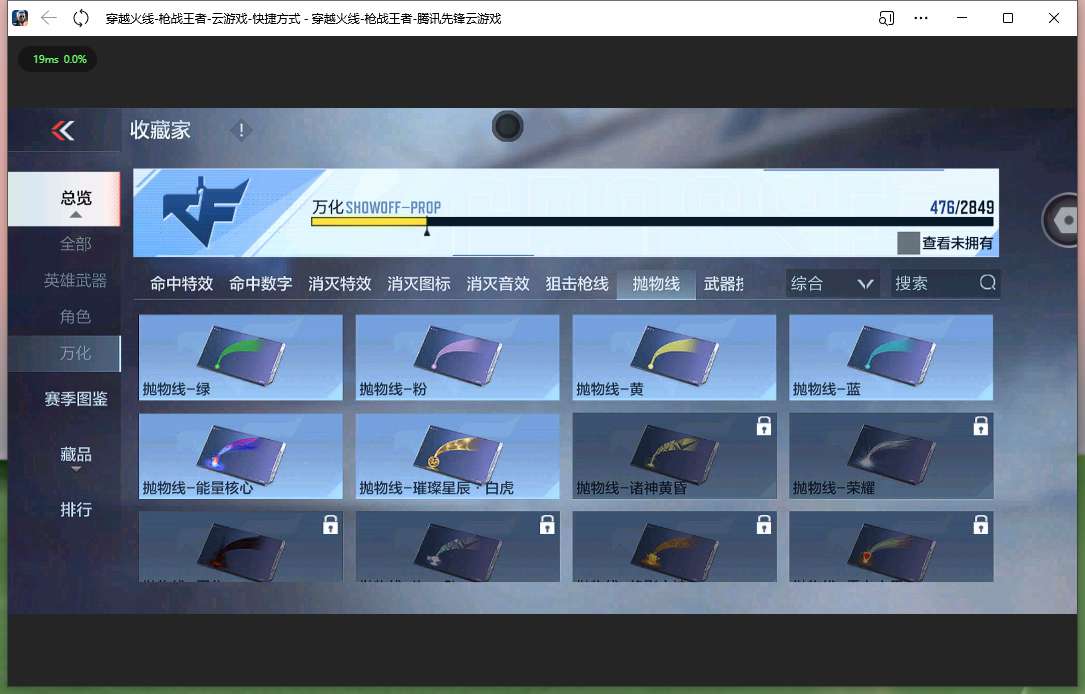Open the 狙击枪线 tab
The width and height of the screenshot is (1085, 694).
point(577,284)
